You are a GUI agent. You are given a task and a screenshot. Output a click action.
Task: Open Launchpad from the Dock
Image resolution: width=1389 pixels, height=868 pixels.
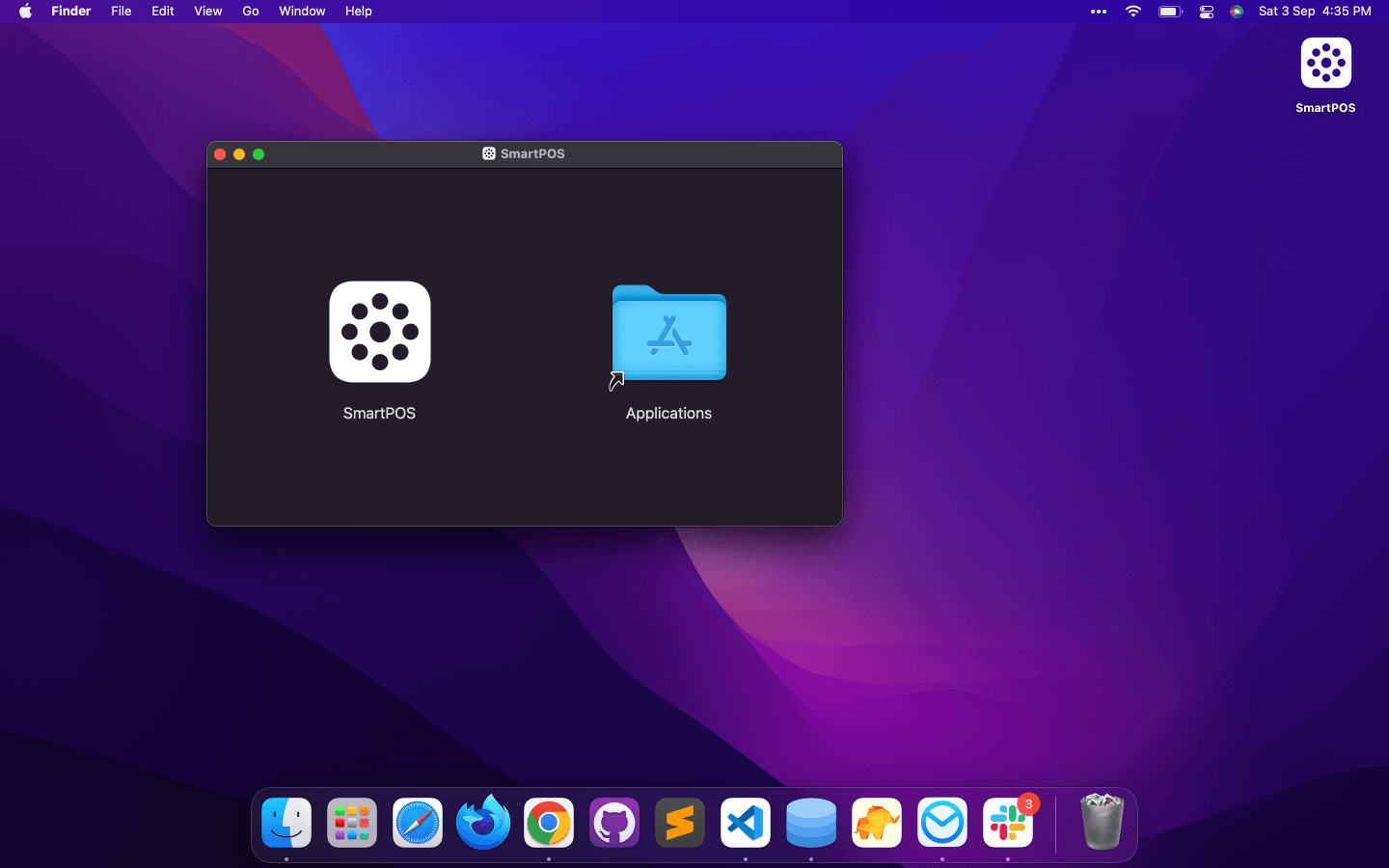[351, 823]
